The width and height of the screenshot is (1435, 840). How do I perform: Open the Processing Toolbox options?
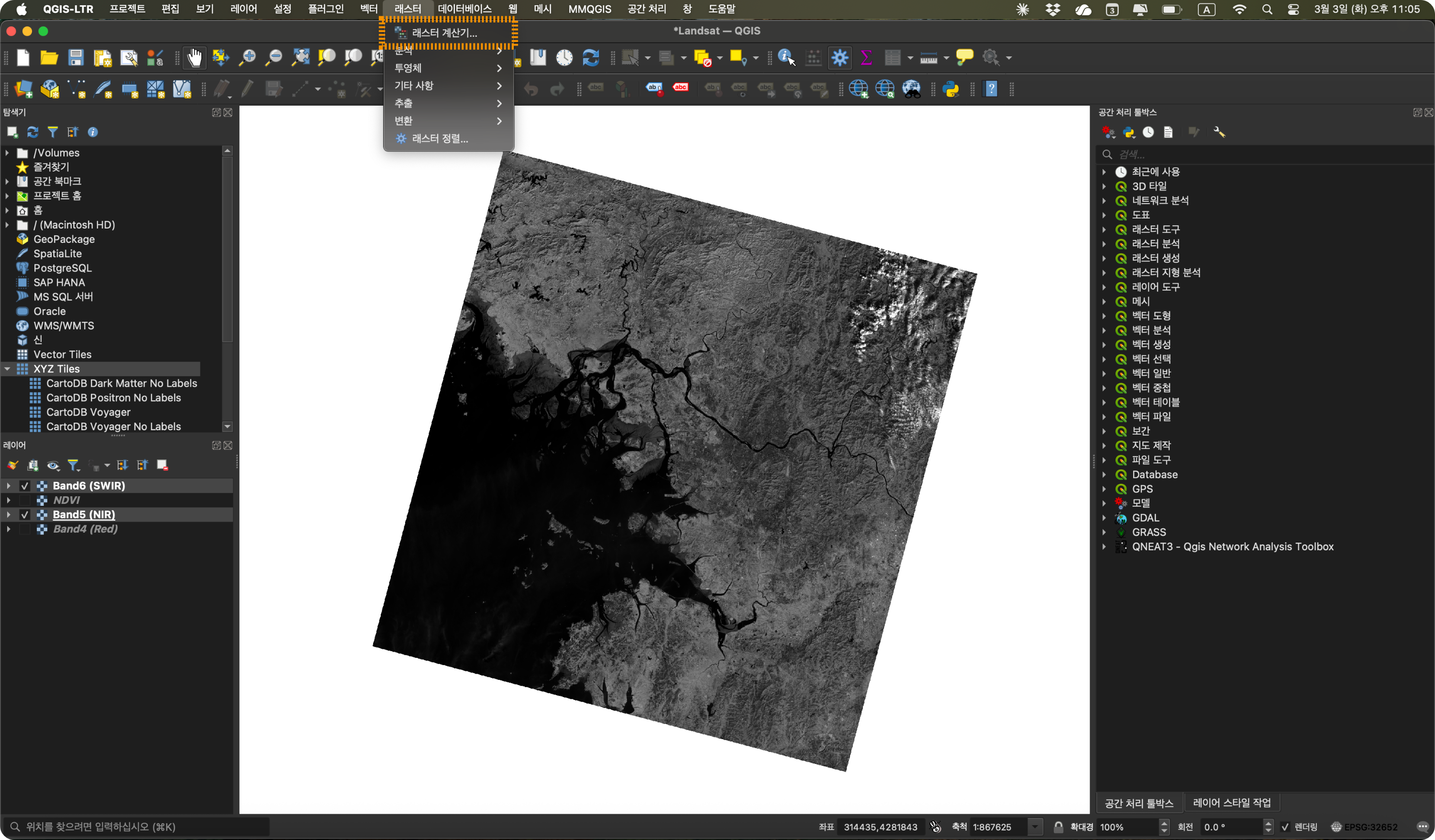[1219, 131]
